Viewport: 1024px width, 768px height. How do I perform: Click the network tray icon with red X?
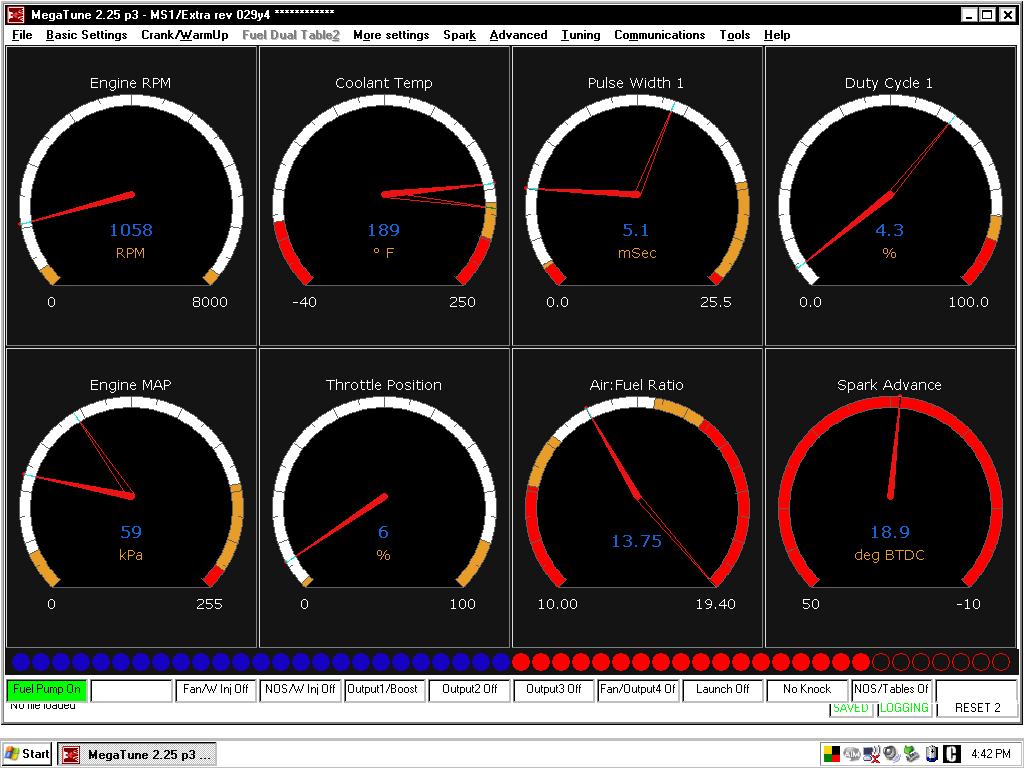tap(870, 754)
